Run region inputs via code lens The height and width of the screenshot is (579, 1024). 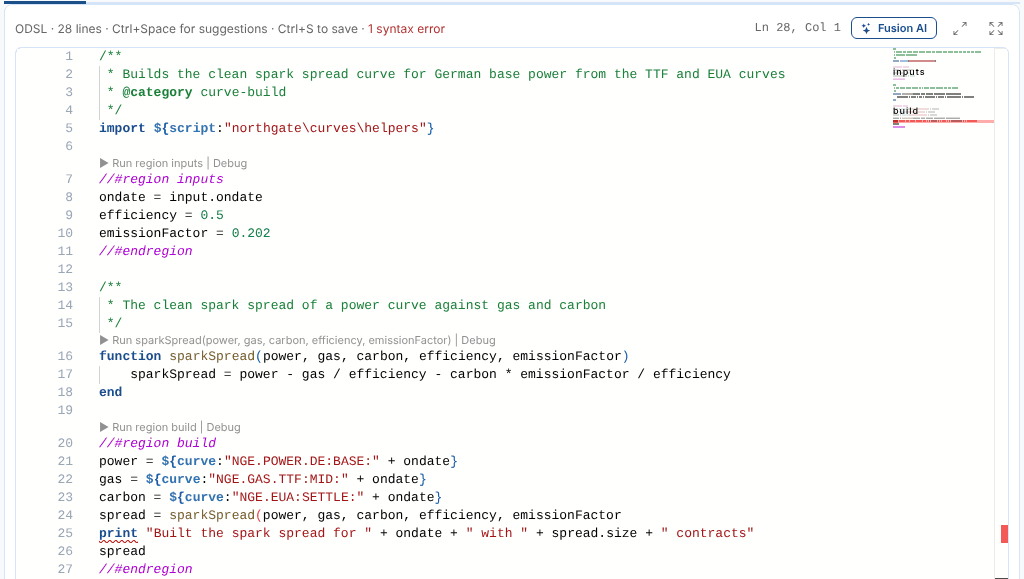pyautogui.click(x=157, y=163)
